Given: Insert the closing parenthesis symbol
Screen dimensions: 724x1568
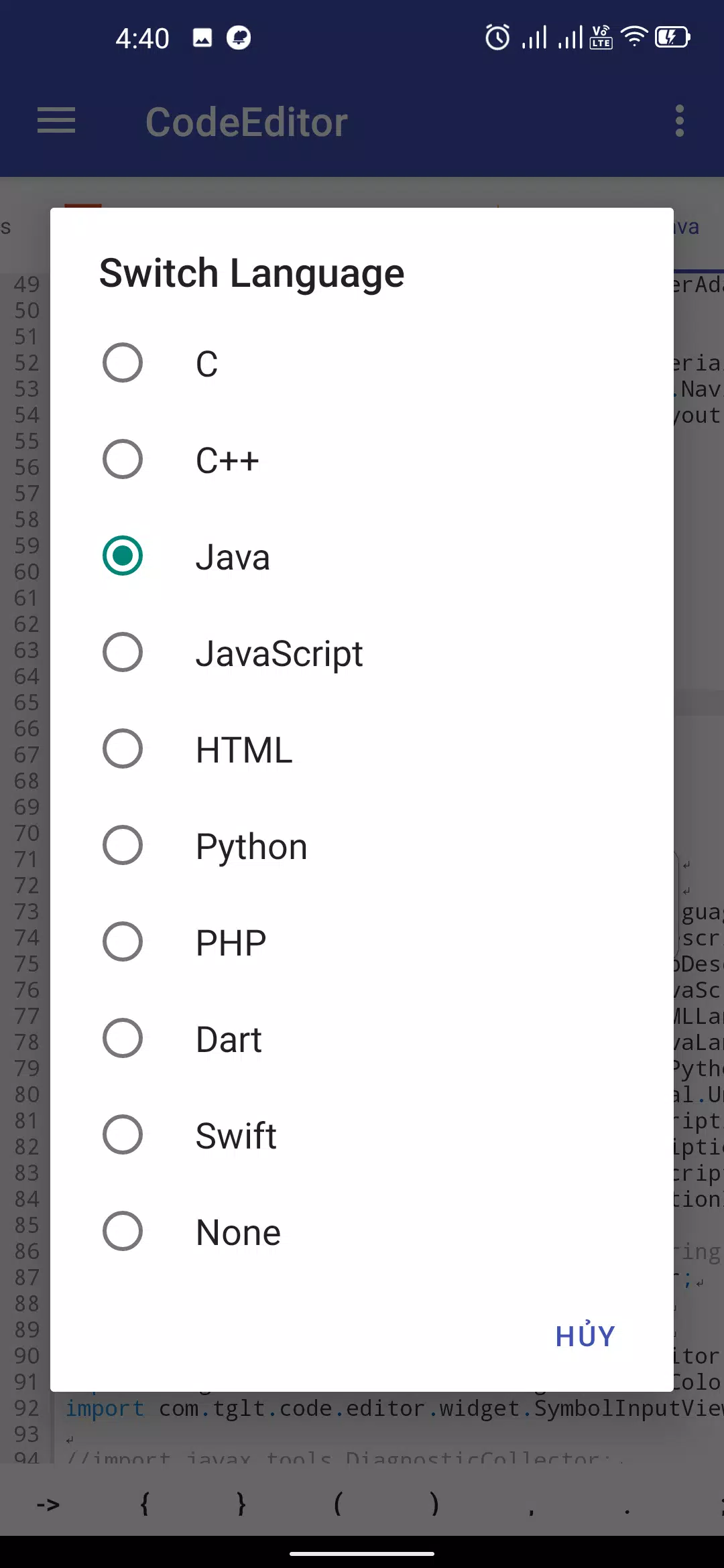Looking at the screenshot, I should coord(434,1504).
